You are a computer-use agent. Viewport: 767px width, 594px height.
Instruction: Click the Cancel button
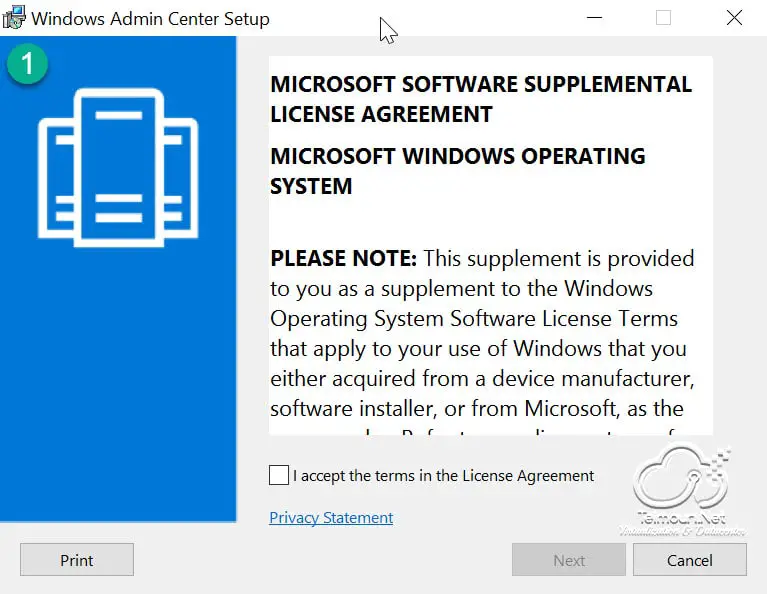690,560
